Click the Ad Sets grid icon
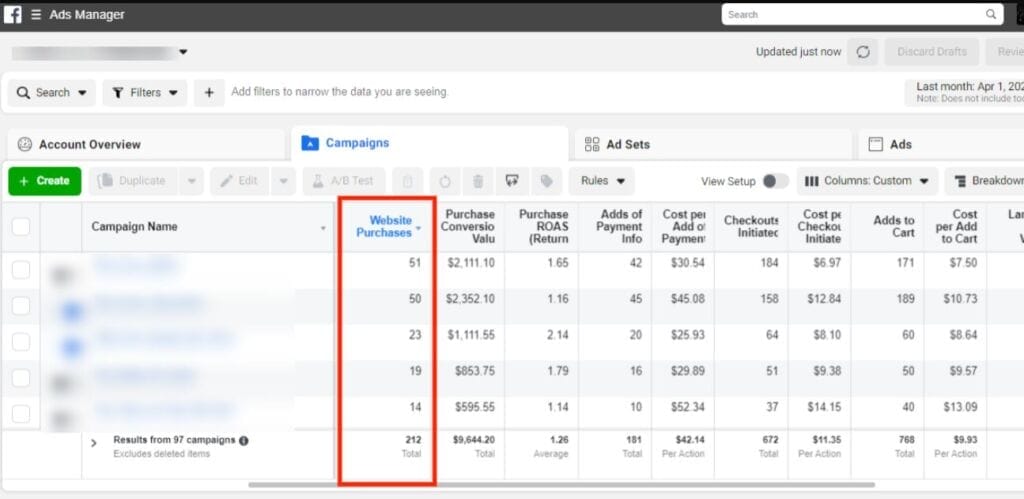This screenshot has height=499, width=1024. (x=592, y=144)
